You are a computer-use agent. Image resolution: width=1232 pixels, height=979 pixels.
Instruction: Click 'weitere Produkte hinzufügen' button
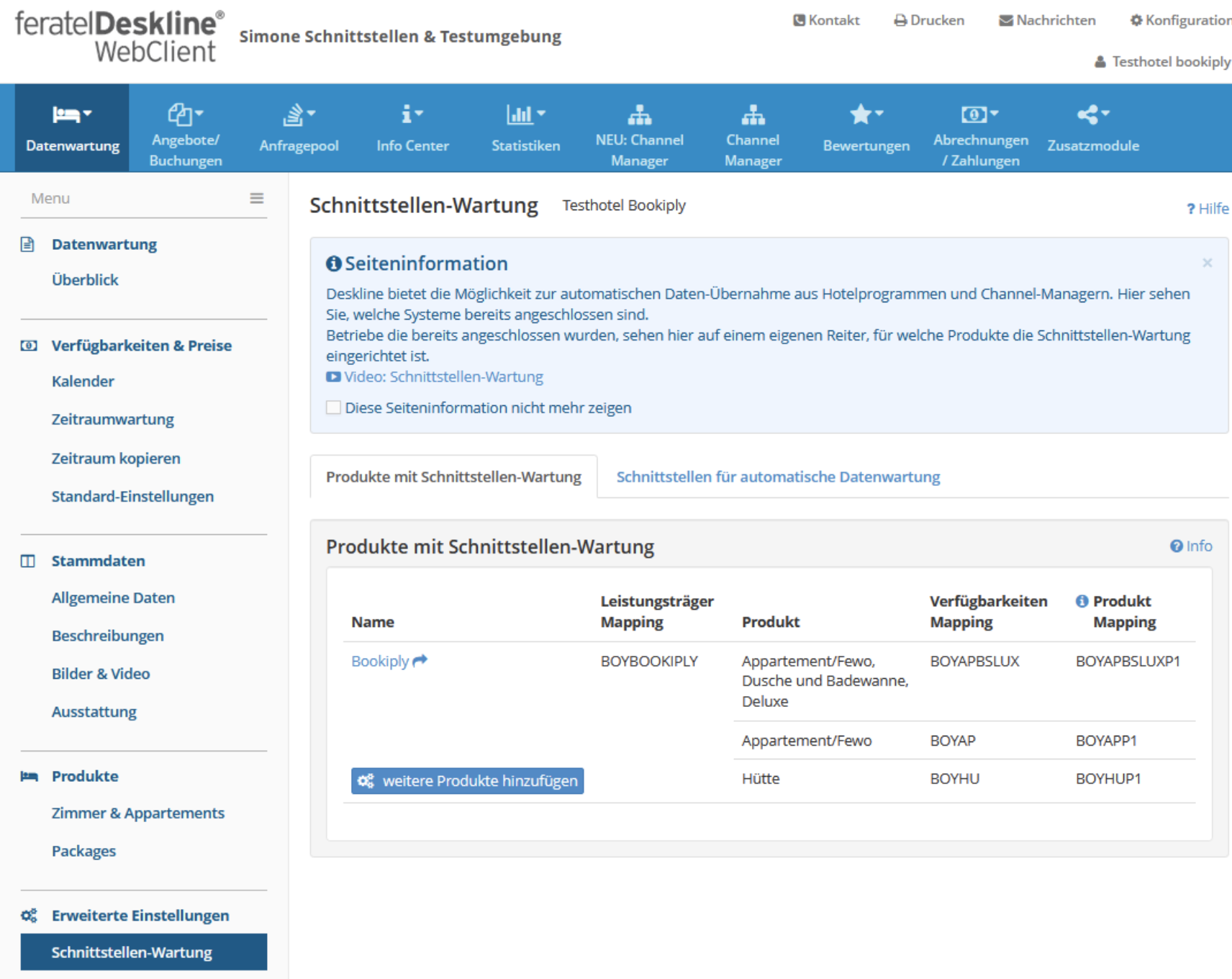(x=468, y=781)
